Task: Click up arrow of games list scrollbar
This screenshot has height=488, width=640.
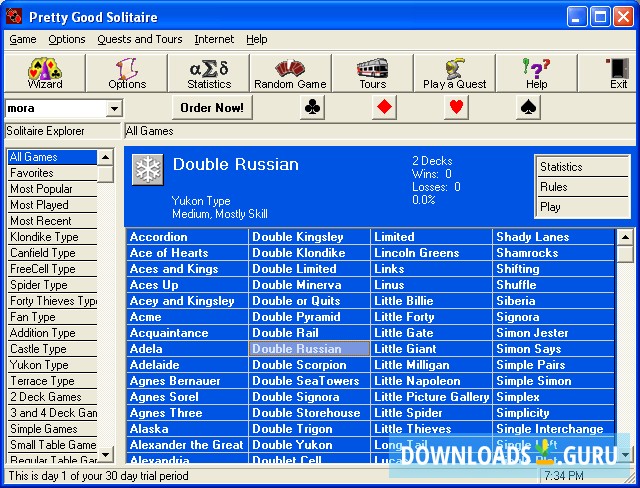Action: 625,237
